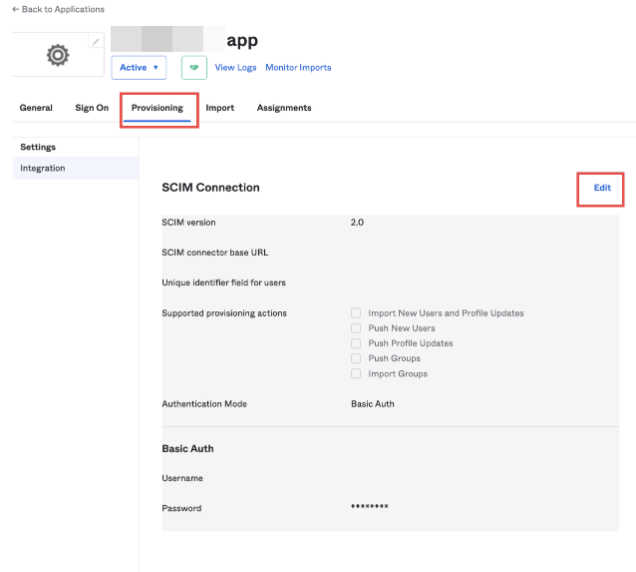636x572 pixels.
Task: Click the Basic Auth section heading
Action: (x=188, y=449)
